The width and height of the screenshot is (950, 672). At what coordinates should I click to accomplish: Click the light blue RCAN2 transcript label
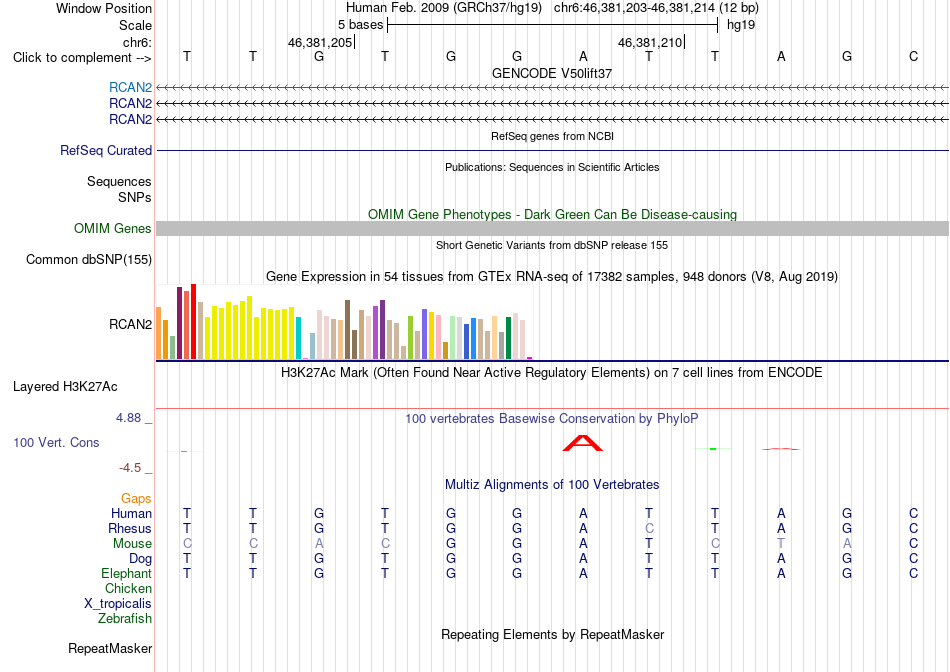coord(130,87)
